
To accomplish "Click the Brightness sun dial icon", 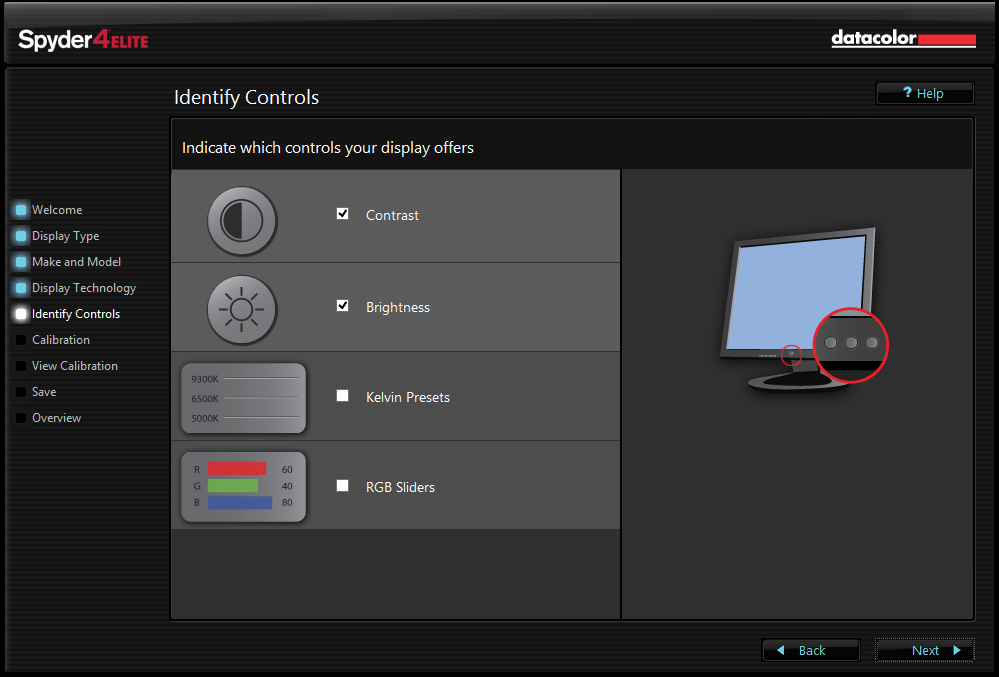I will 242,310.
